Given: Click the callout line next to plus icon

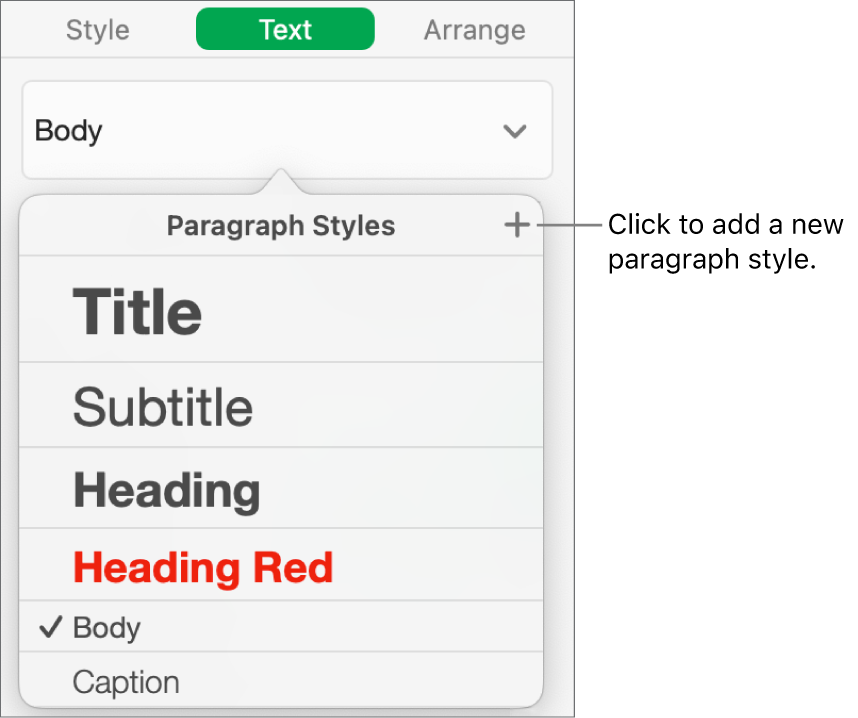Looking at the screenshot, I should tap(570, 226).
